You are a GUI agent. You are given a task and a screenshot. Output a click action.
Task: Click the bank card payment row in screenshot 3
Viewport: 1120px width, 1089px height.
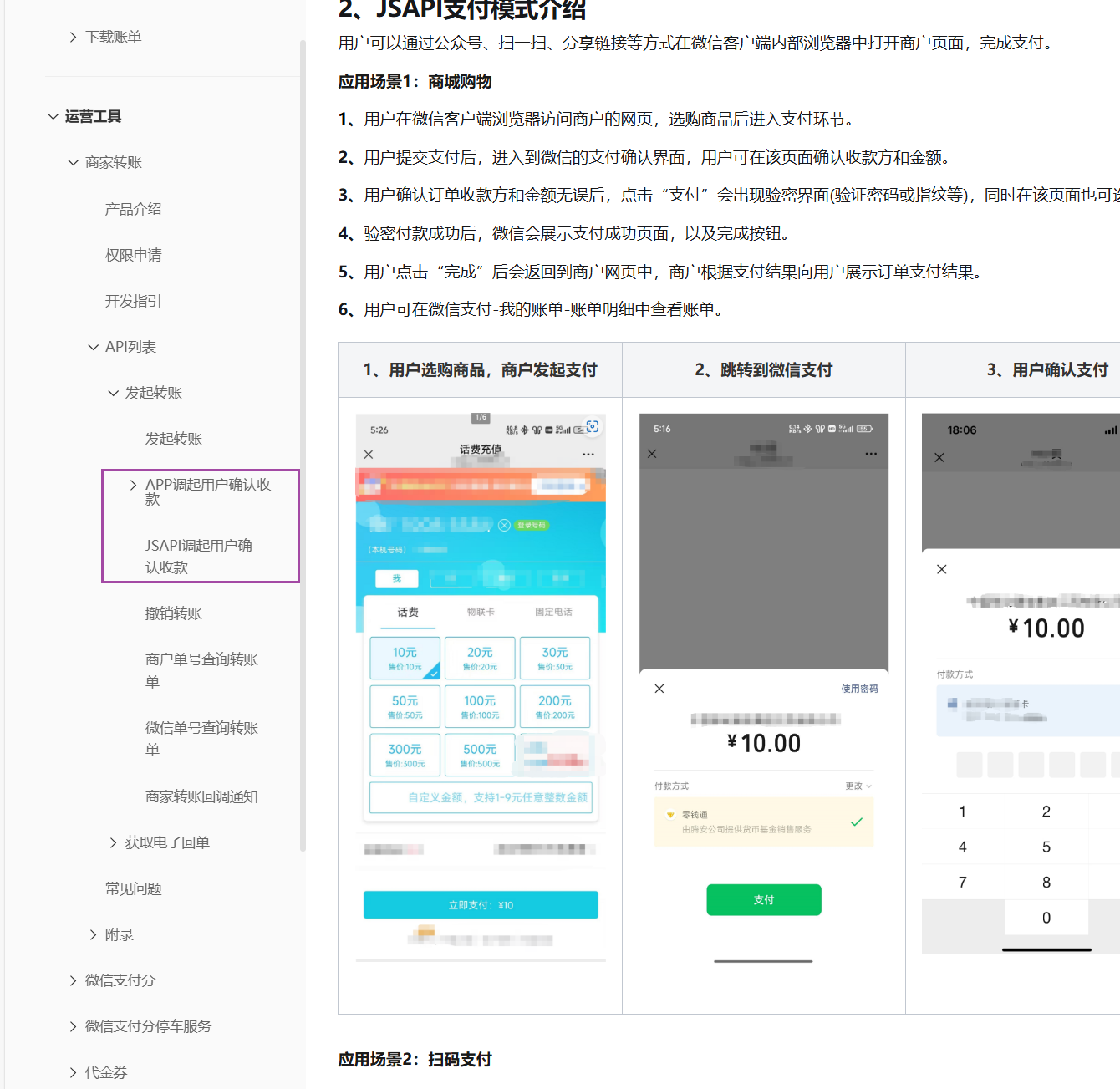(x=1028, y=711)
